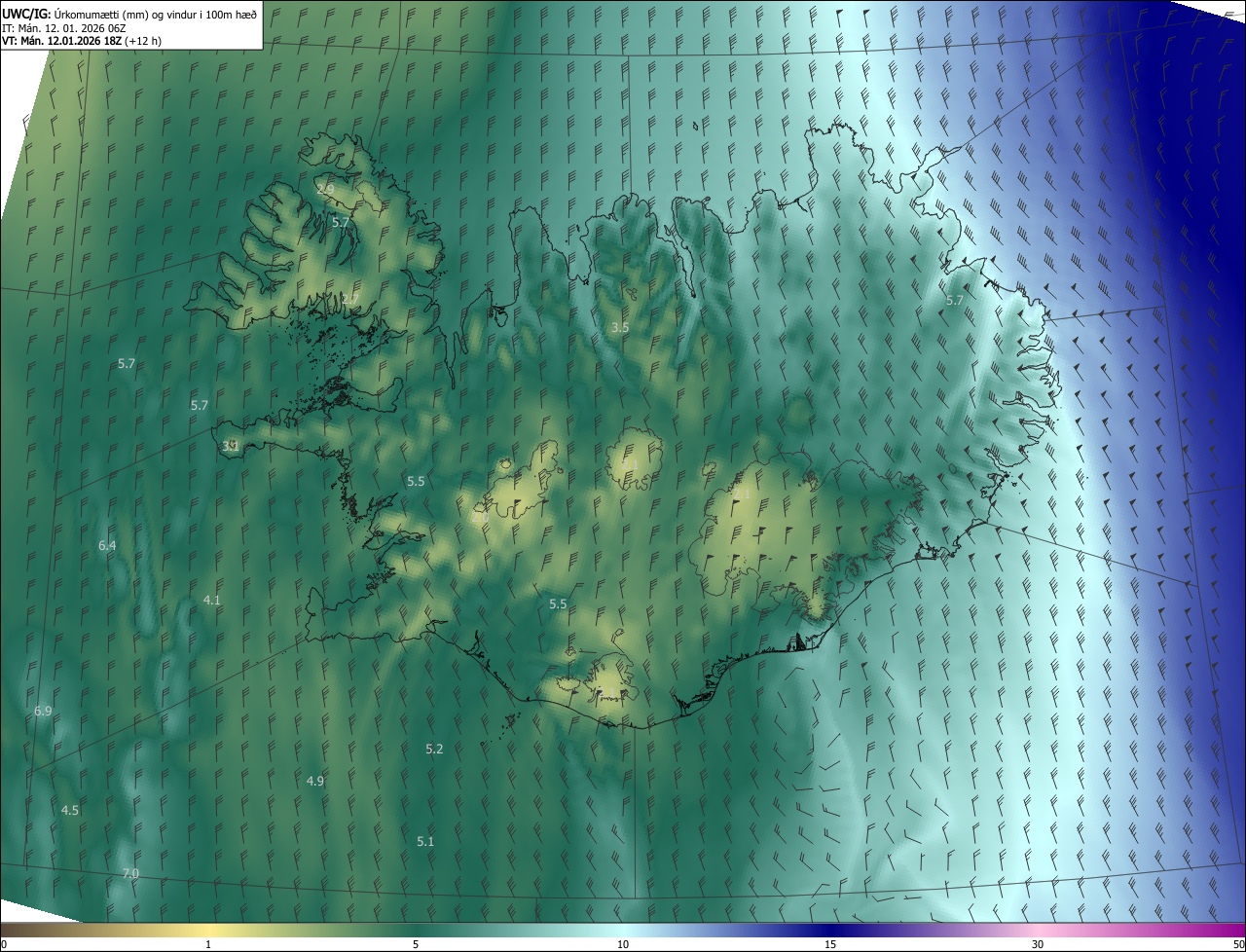Click the colorbar tick label 0
The height and width of the screenshot is (952, 1246).
point(4,944)
